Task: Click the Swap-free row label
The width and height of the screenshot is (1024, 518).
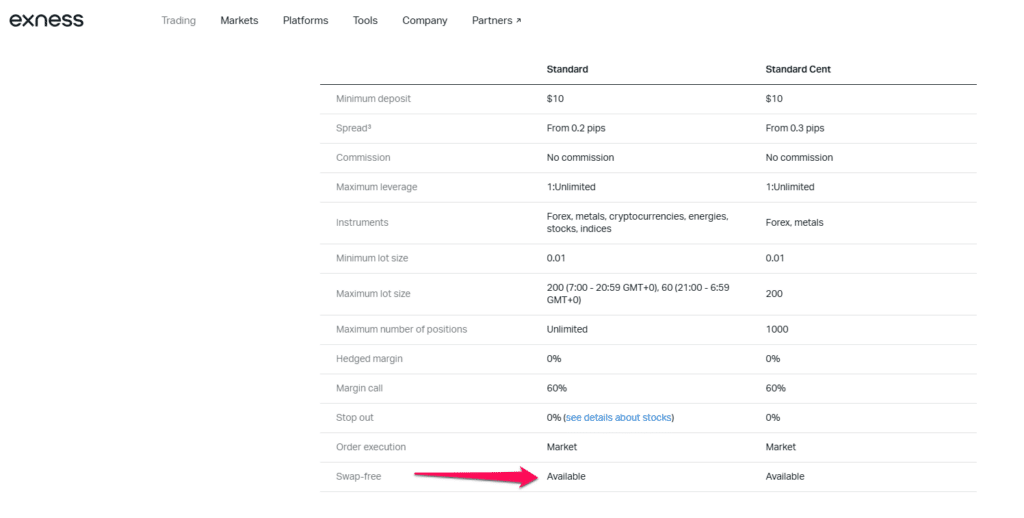Action: tap(359, 476)
